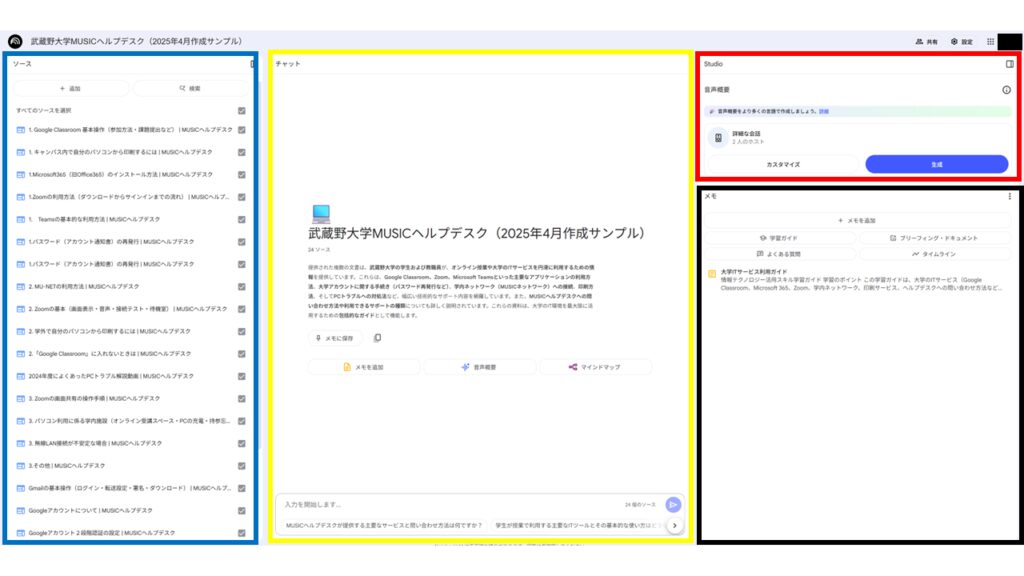Ask the suggested question MUSICヘルプデスクが提供する主要なサービス

pyautogui.click(x=384, y=526)
